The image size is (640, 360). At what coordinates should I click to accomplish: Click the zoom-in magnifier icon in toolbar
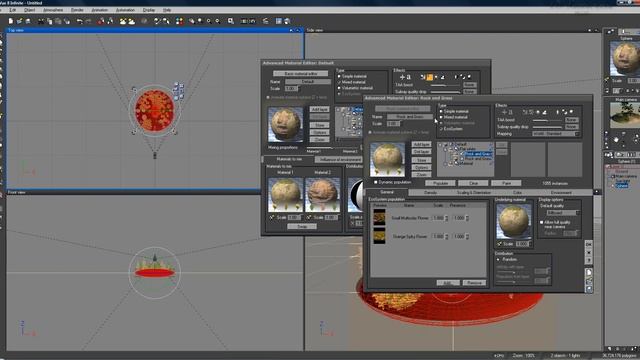point(209,21)
